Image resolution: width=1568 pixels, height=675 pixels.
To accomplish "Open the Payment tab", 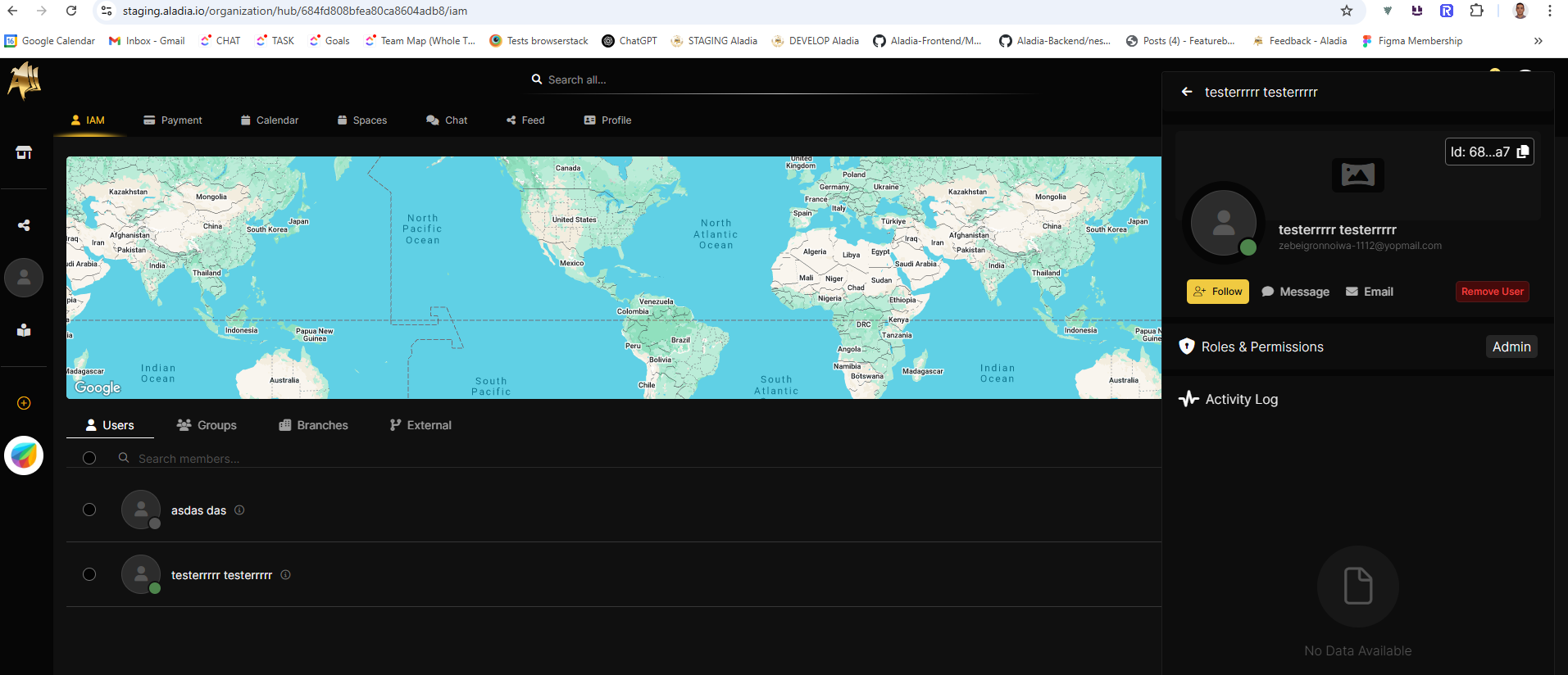I will [x=173, y=120].
